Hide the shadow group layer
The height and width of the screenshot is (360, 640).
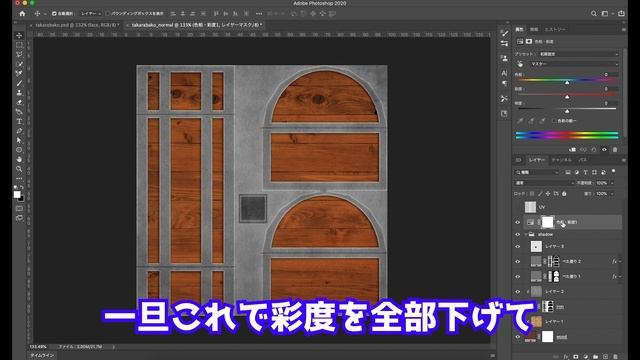pyautogui.click(x=518, y=235)
